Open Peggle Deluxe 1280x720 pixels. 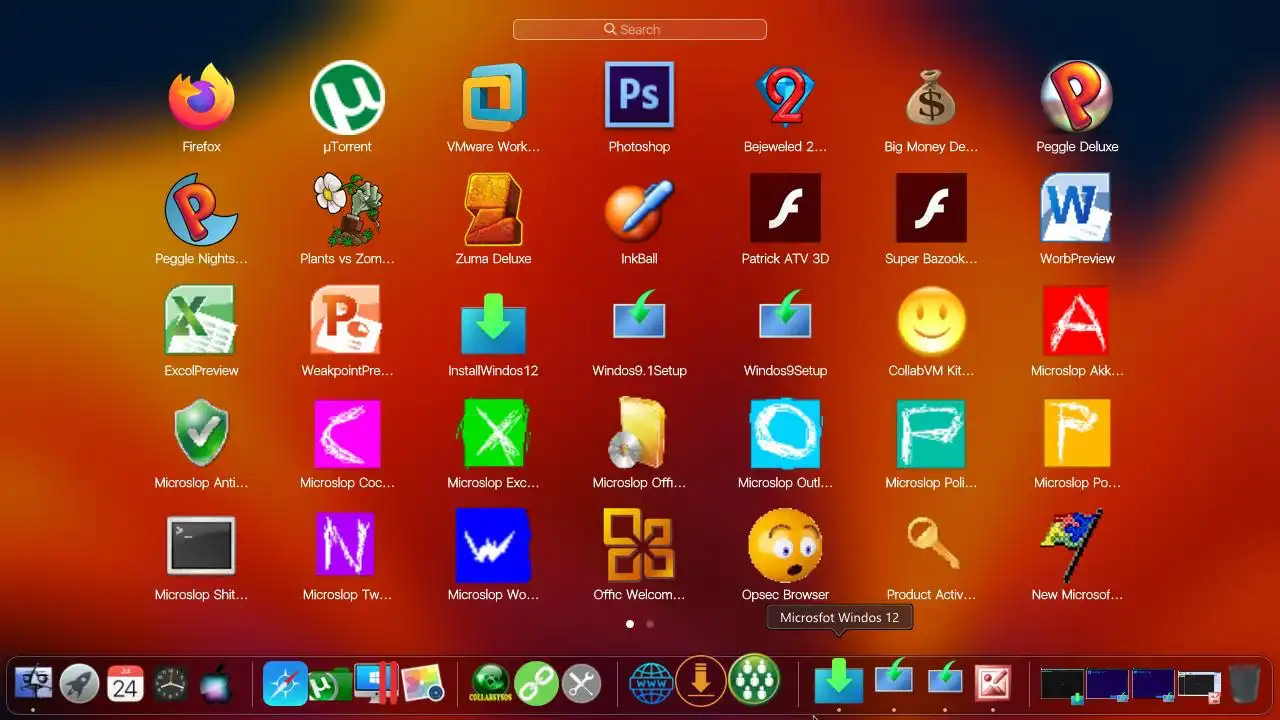[1077, 98]
